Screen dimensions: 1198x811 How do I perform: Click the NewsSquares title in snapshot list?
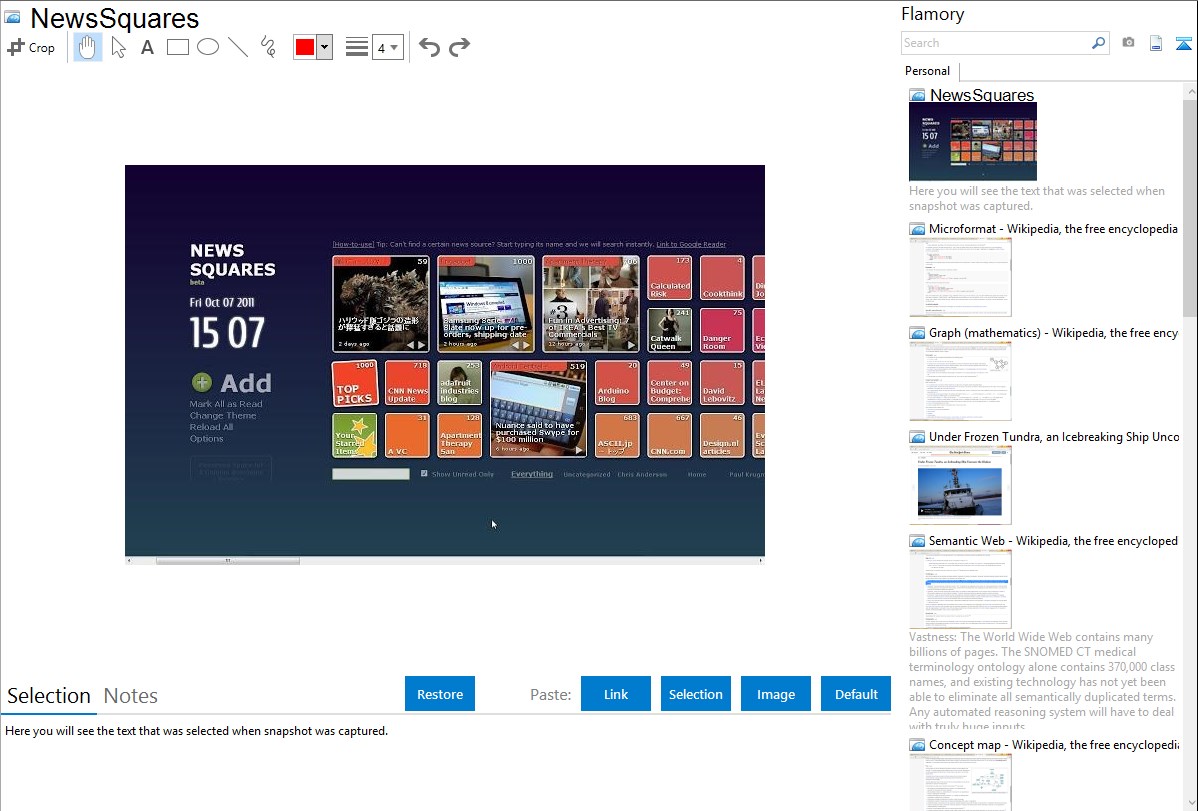pos(982,95)
